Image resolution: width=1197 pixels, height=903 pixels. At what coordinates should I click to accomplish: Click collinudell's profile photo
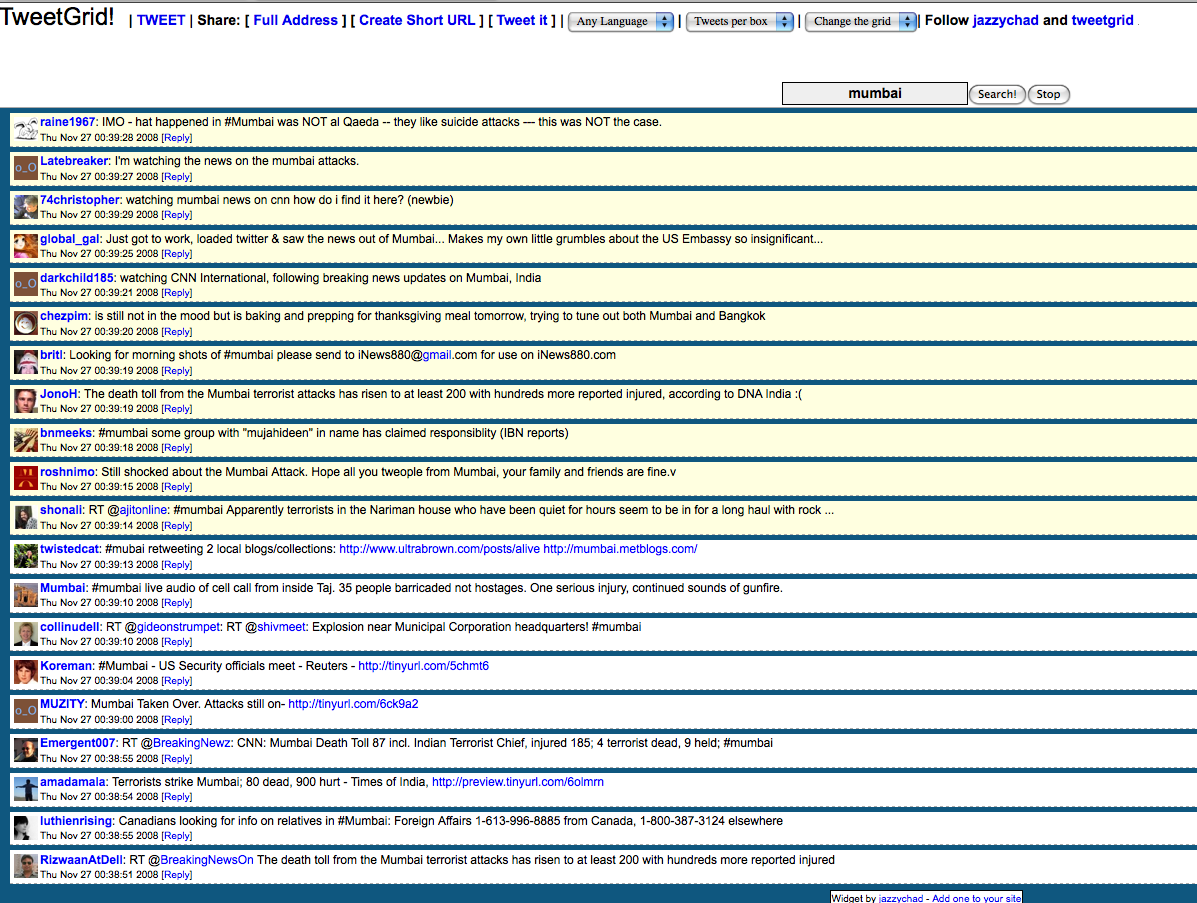coord(26,634)
